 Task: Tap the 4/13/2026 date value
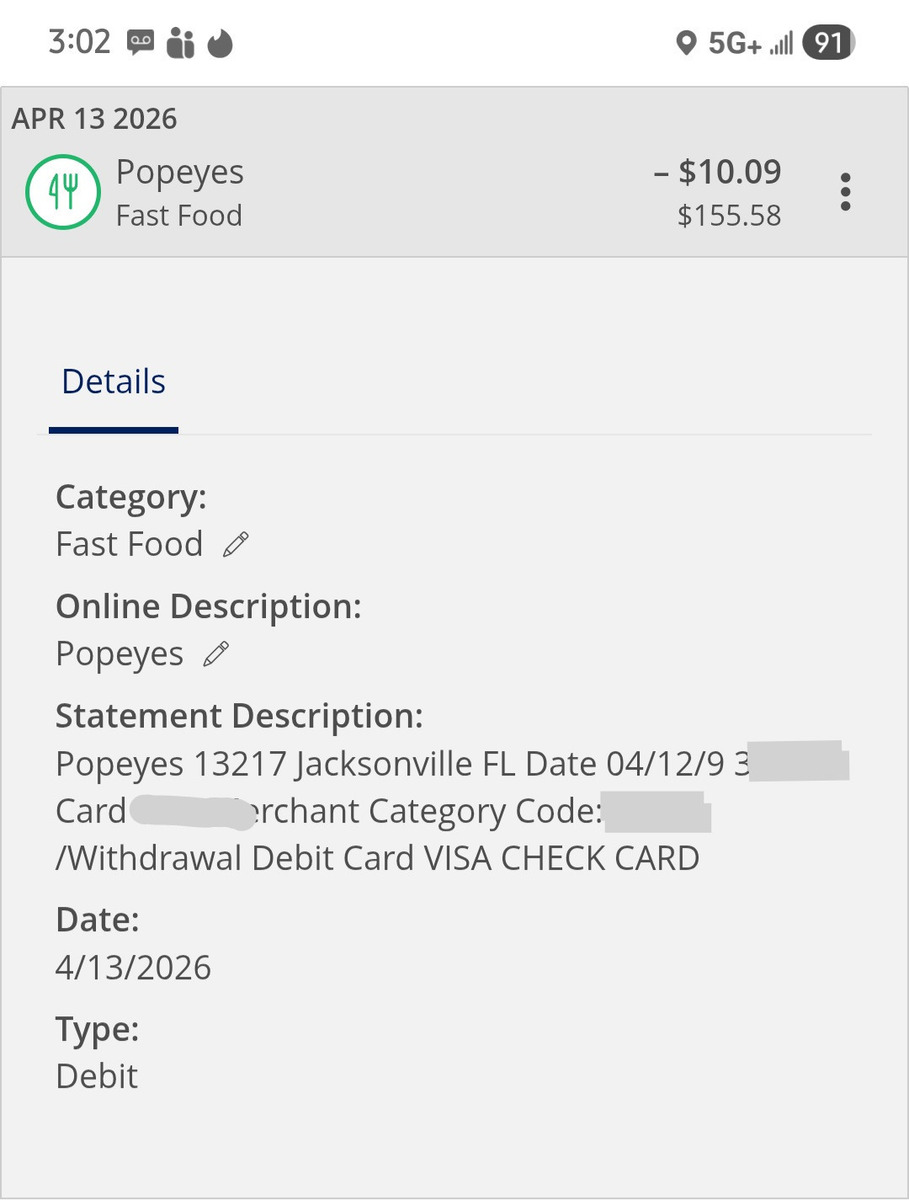pos(133,968)
